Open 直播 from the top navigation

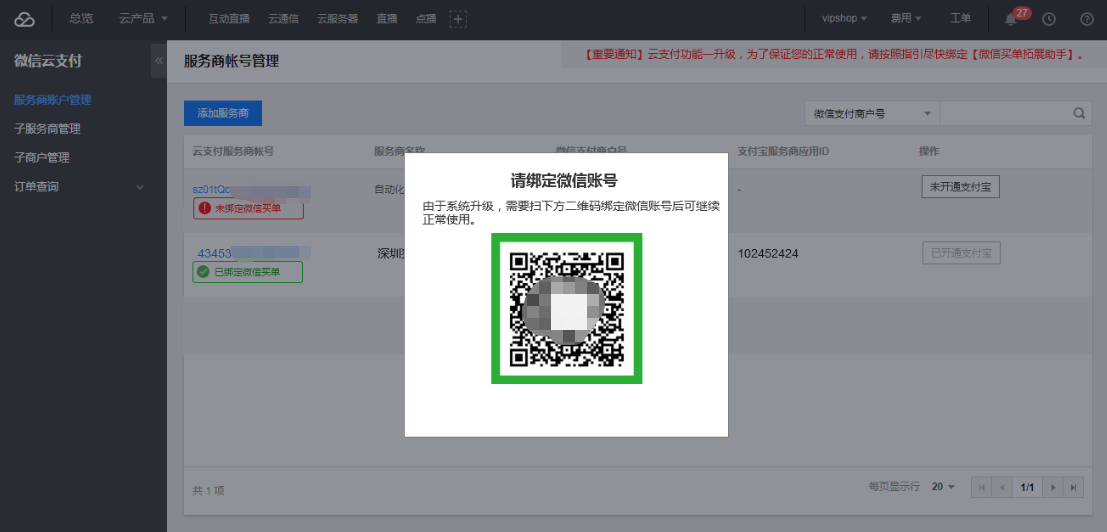pyautogui.click(x=386, y=19)
